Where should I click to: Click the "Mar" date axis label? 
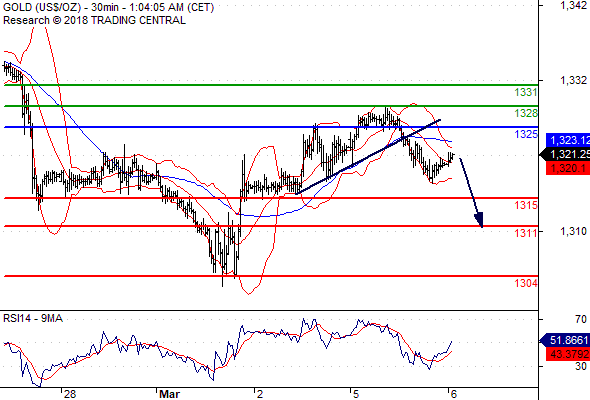169,394
